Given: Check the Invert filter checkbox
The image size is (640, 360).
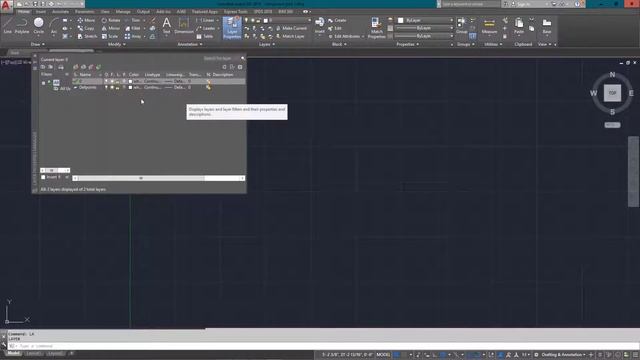Looking at the screenshot, I should 43,177.
